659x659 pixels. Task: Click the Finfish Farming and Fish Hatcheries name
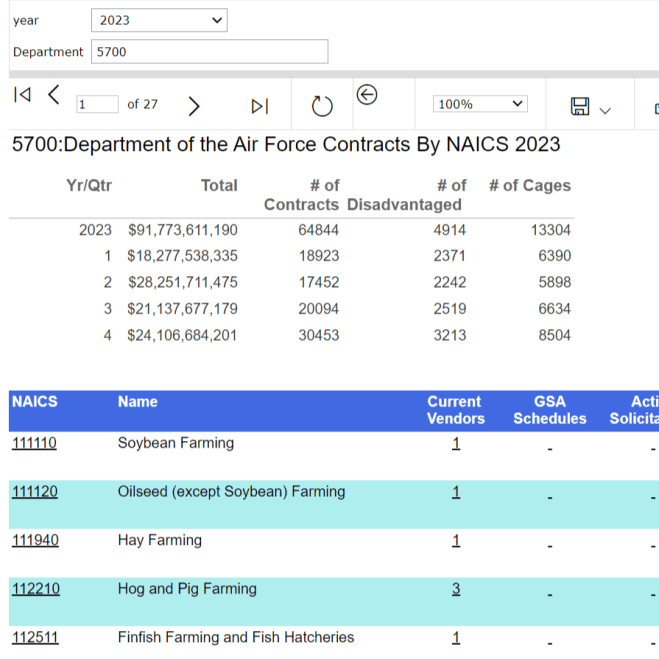coord(236,637)
